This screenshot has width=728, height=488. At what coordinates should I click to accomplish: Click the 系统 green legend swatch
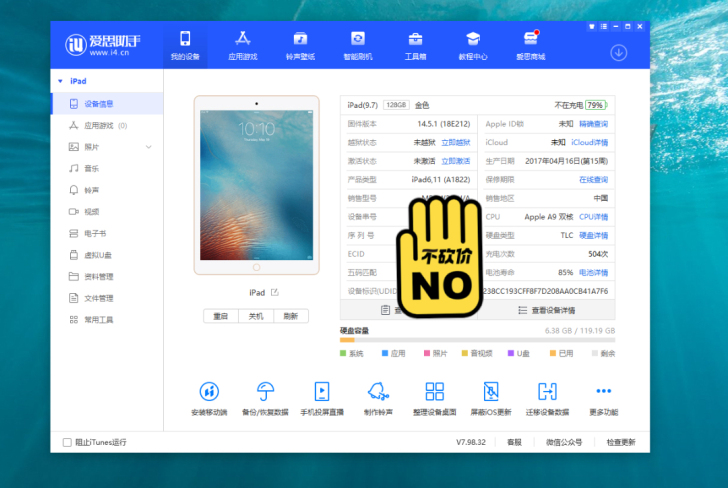343,353
